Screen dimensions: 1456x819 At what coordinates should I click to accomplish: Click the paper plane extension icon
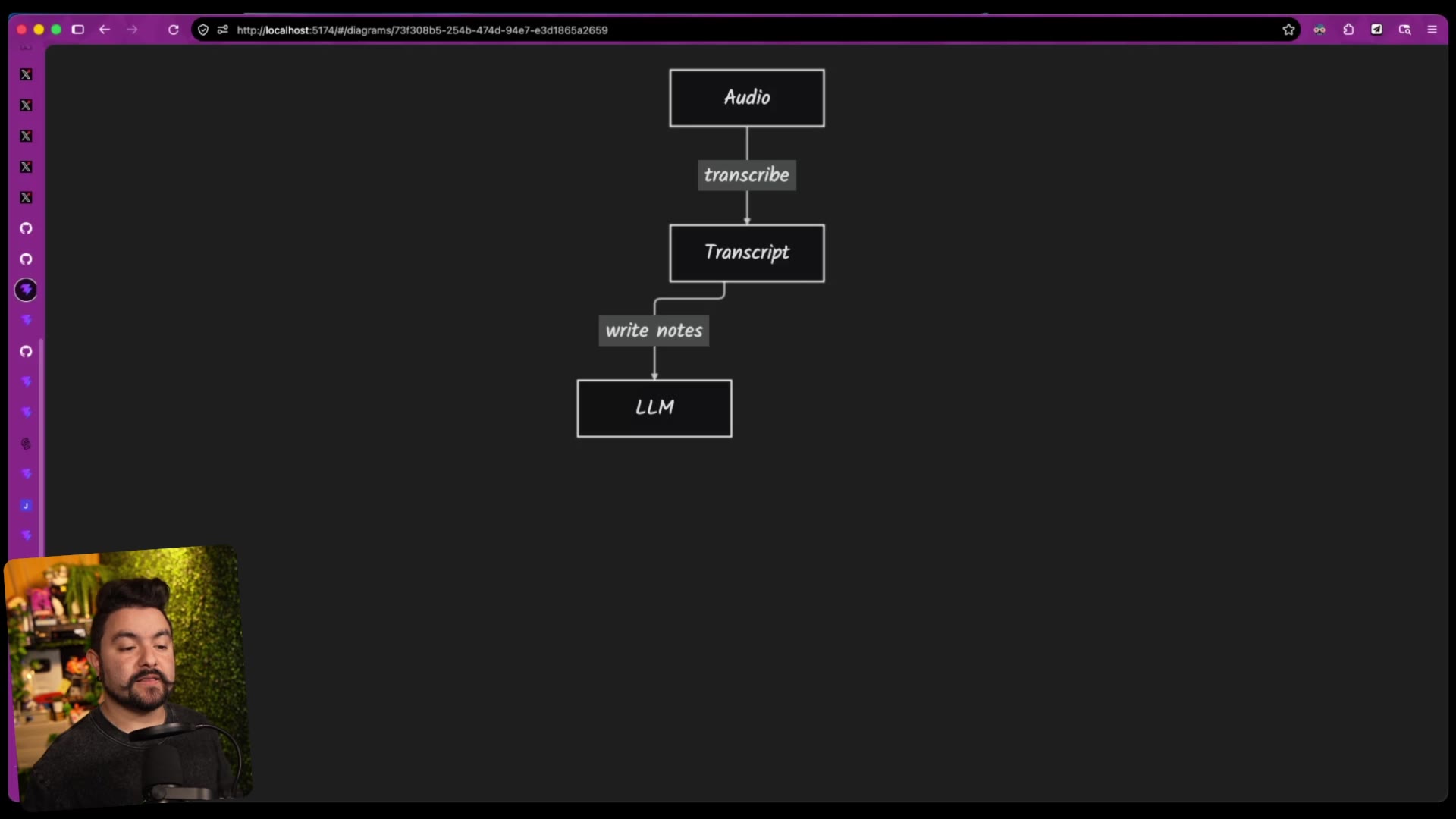click(1376, 30)
